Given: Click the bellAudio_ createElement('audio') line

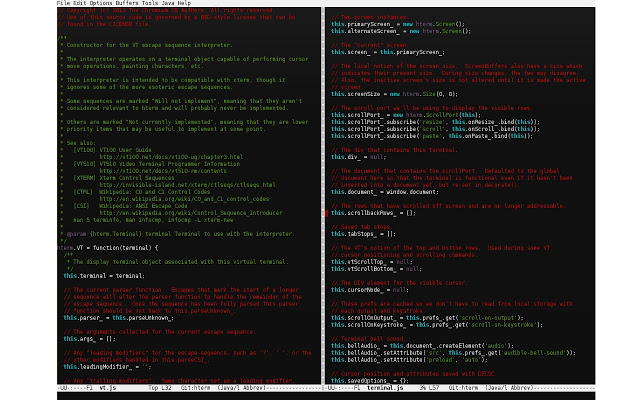Looking at the screenshot, I should click(422, 346).
